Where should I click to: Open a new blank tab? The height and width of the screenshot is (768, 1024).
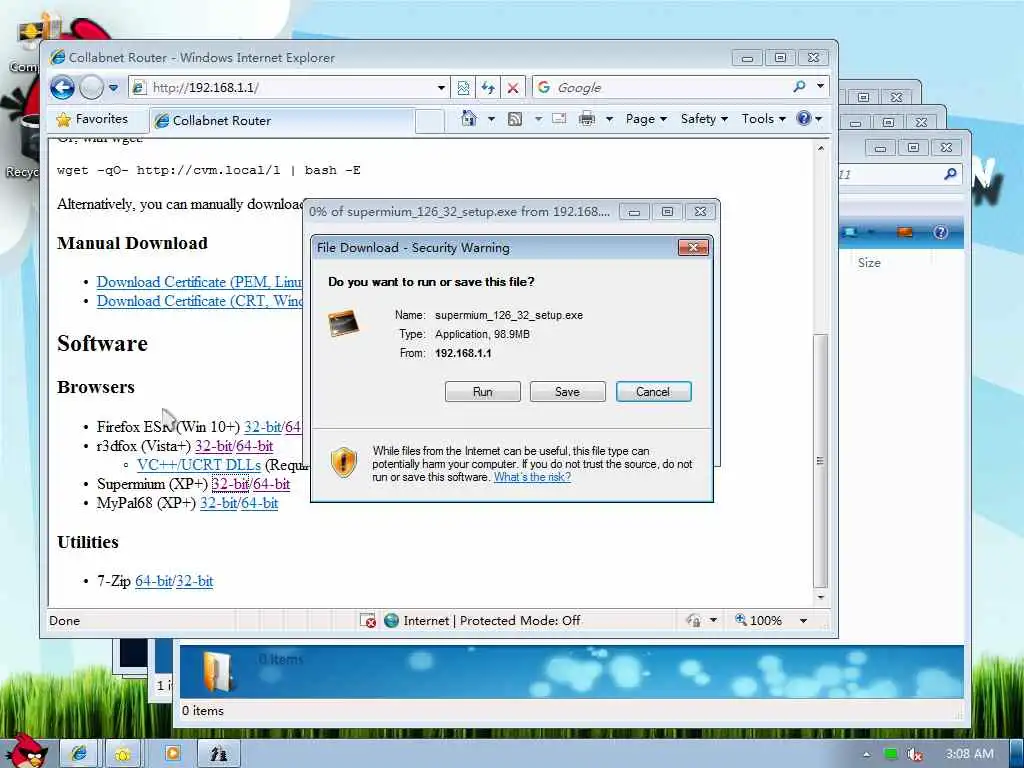(430, 121)
